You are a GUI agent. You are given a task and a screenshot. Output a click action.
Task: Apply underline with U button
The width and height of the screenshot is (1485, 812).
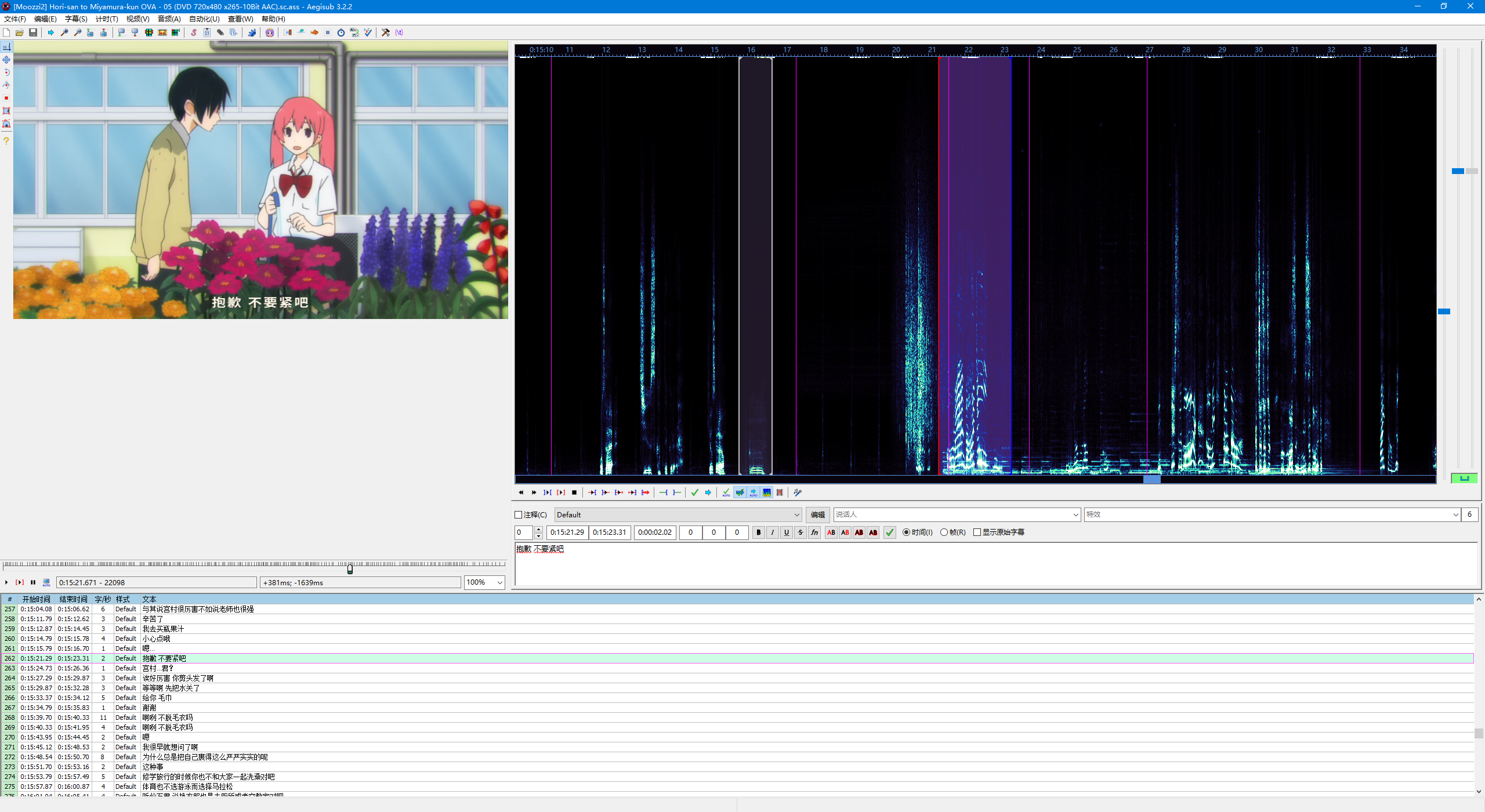[x=787, y=532]
